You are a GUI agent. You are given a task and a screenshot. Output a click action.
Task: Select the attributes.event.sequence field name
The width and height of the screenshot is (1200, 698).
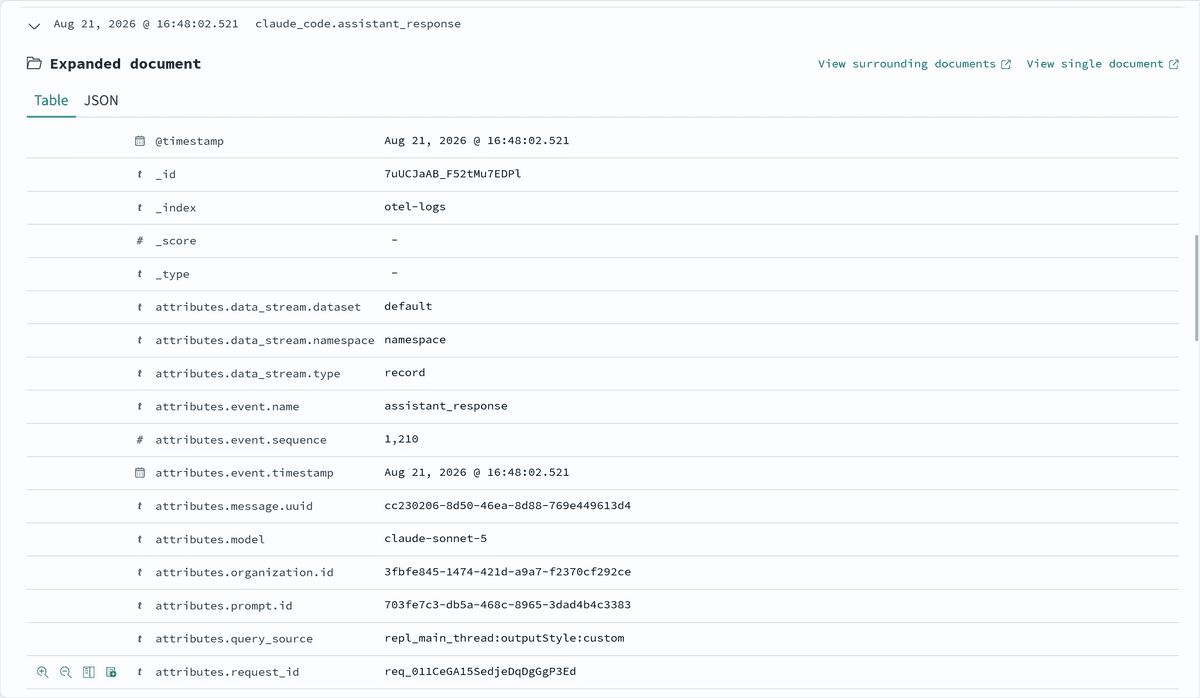click(241, 440)
